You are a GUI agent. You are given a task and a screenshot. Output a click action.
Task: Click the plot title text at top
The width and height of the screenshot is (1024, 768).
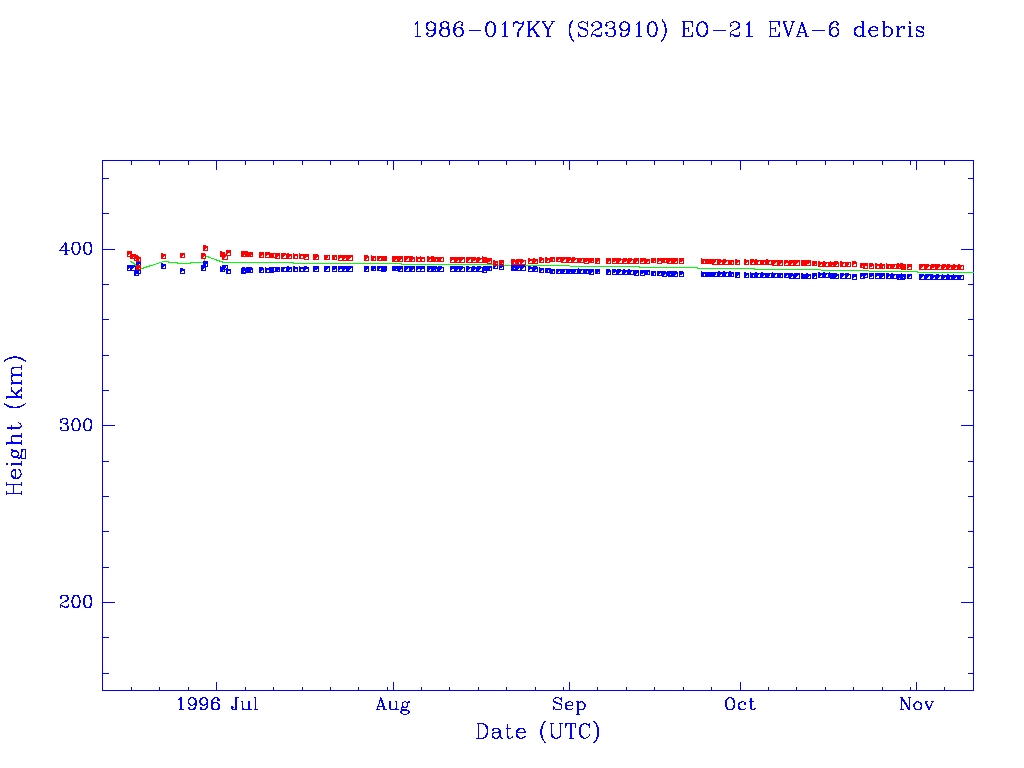coord(668,30)
